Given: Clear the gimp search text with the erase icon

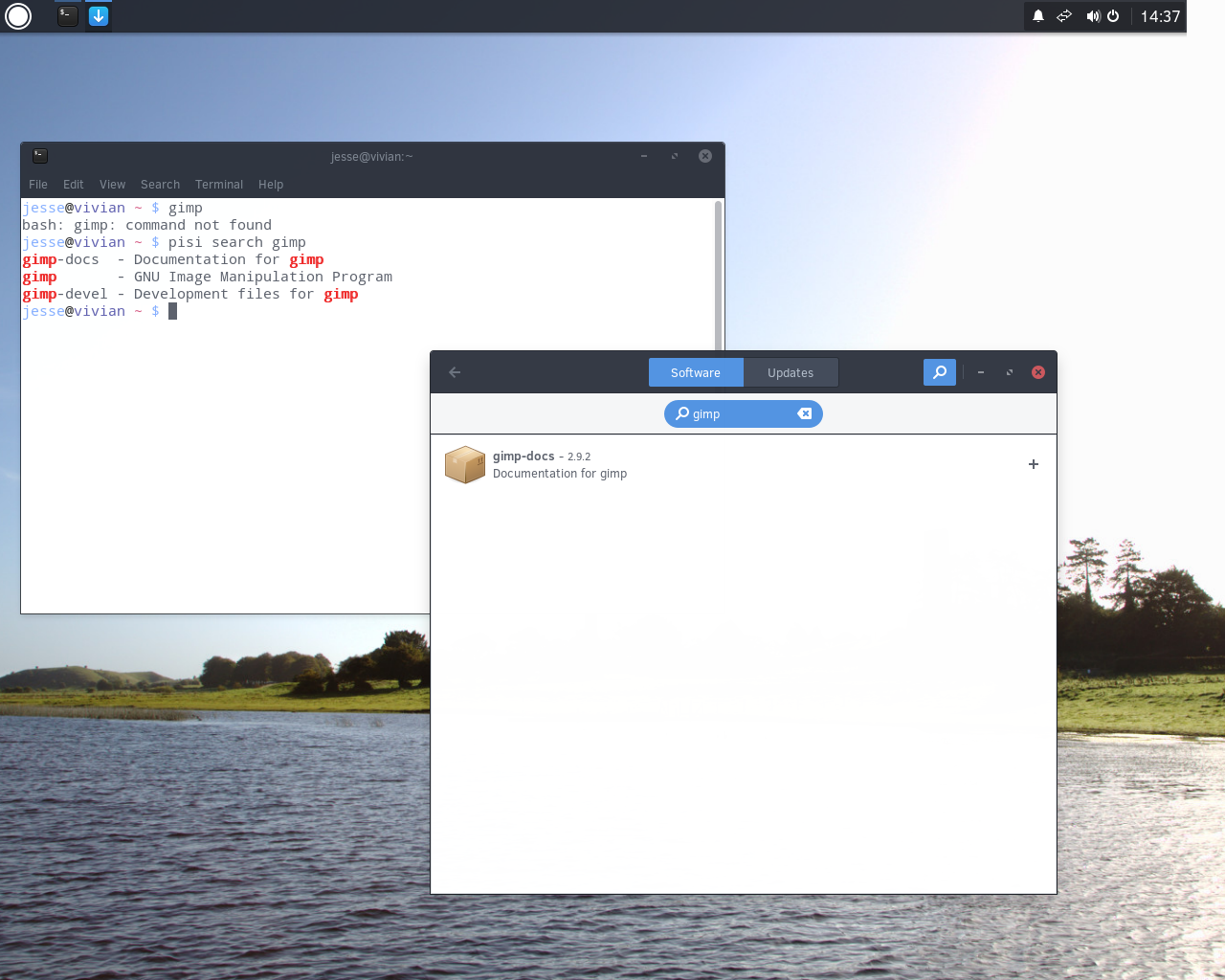Looking at the screenshot, I should pyautogui.click(x=805, y=413).
